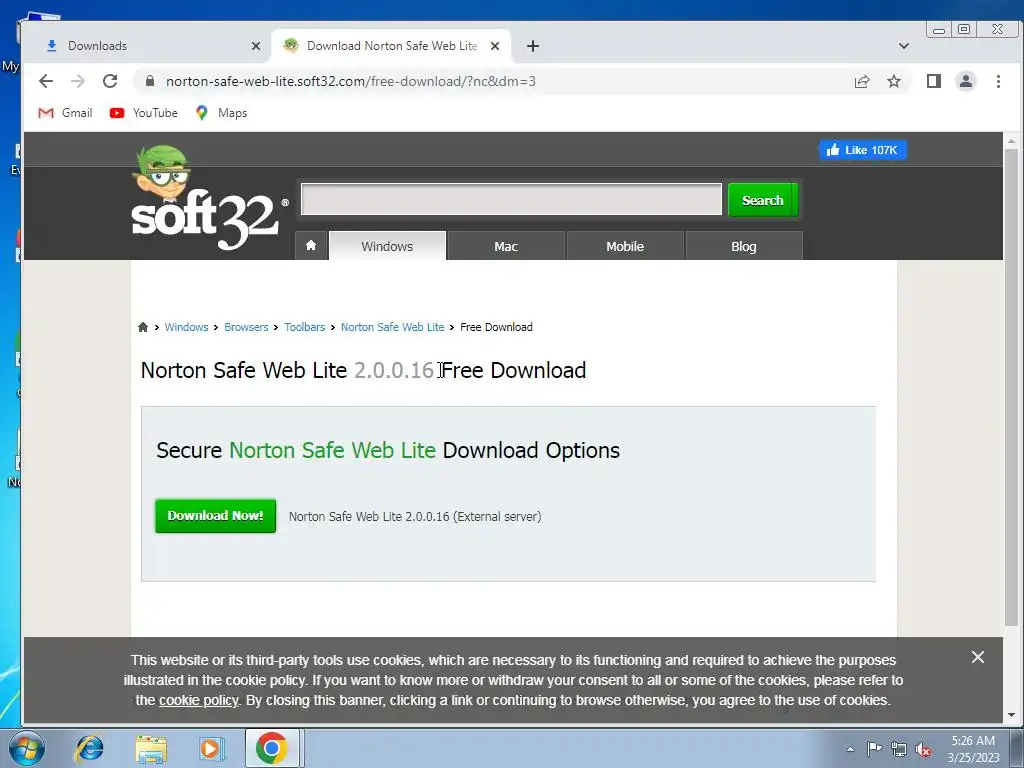The height and width of the screenshot is (768, 1024).
Task: Click the network tray icon
Action: pos(899,749)
